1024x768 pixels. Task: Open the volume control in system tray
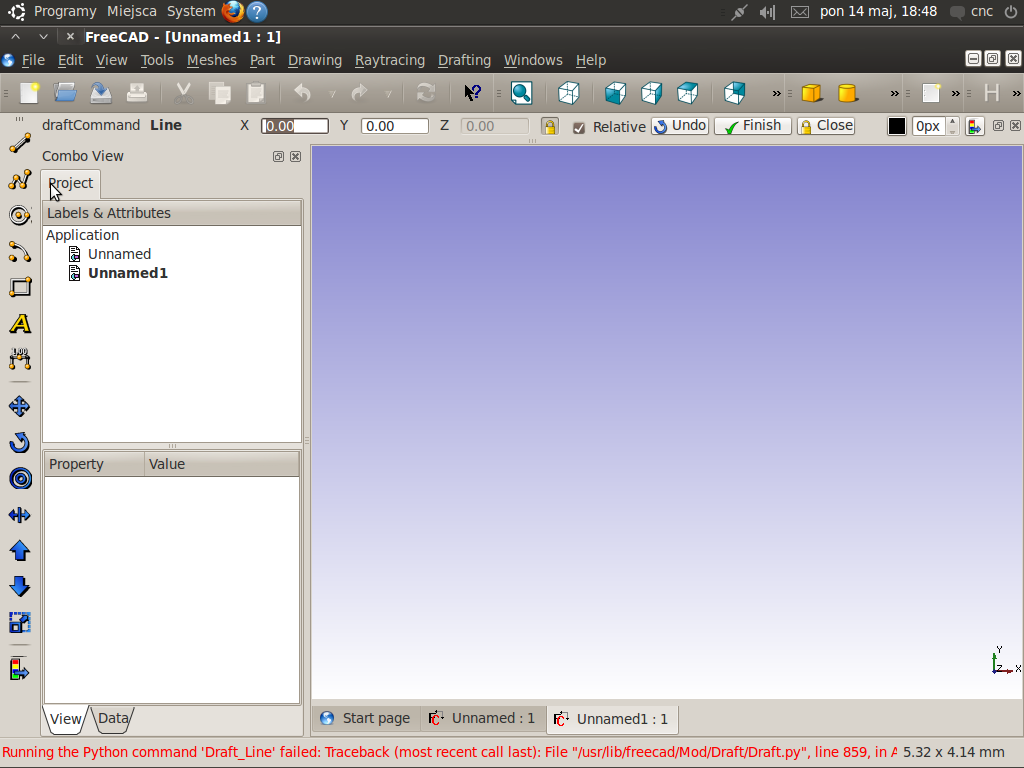[767, 12]
